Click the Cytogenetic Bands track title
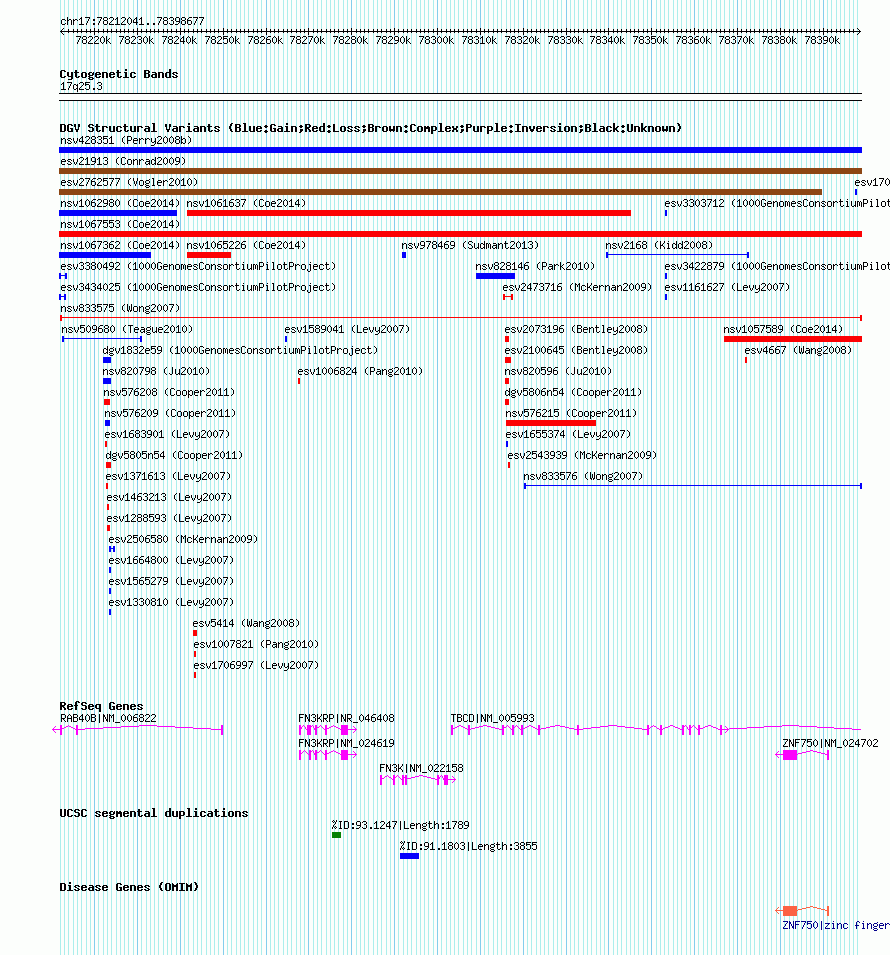This screenshot has height=955, width=890. 119,74
